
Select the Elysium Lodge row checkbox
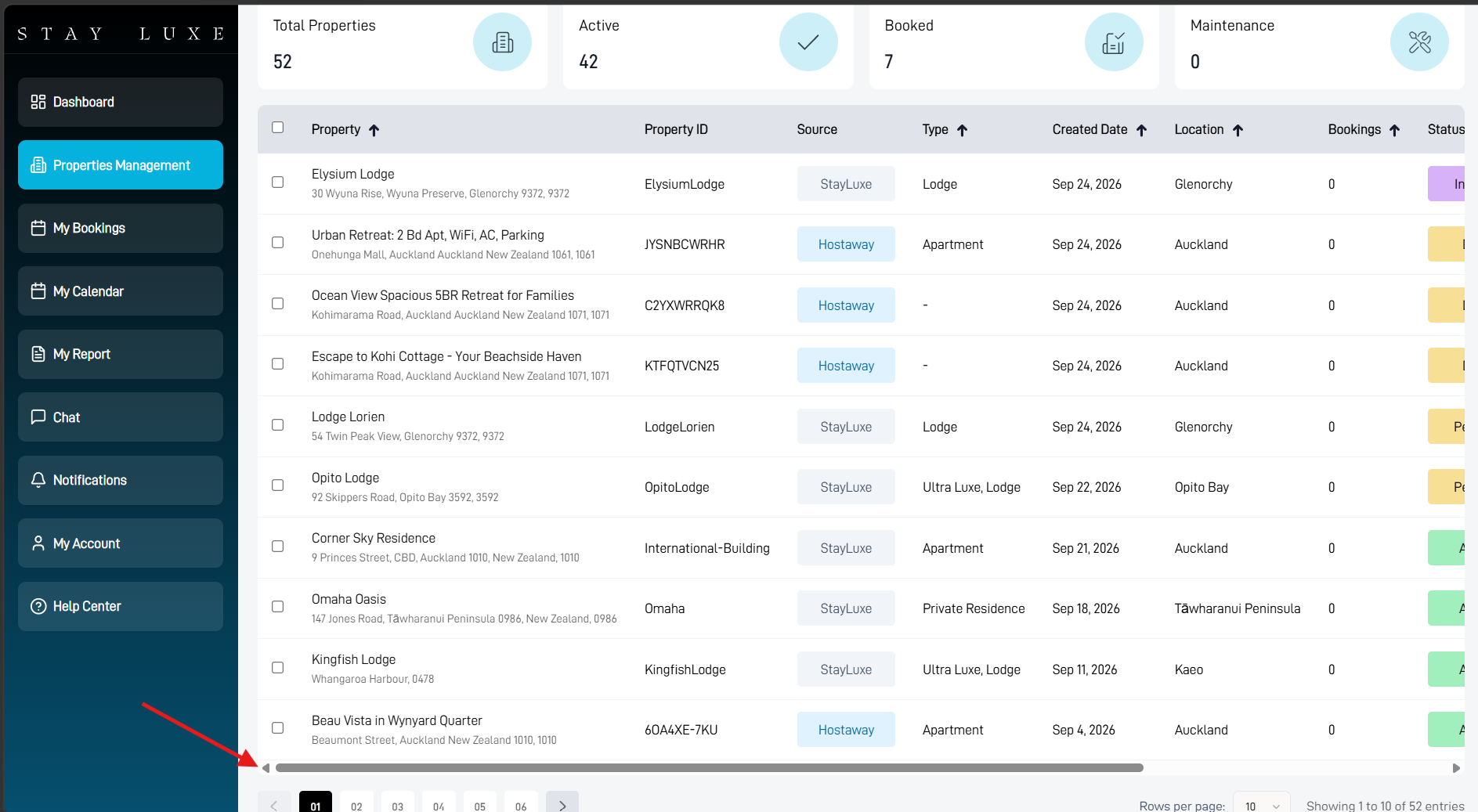[278, 182]
